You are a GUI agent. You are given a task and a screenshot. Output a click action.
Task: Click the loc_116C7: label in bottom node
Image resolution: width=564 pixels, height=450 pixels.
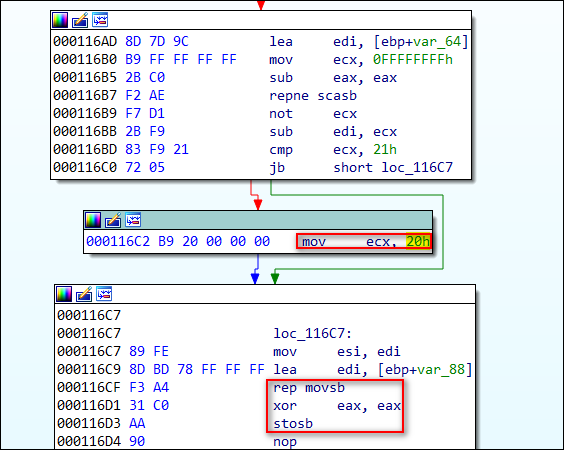click(x=313, y=333)
